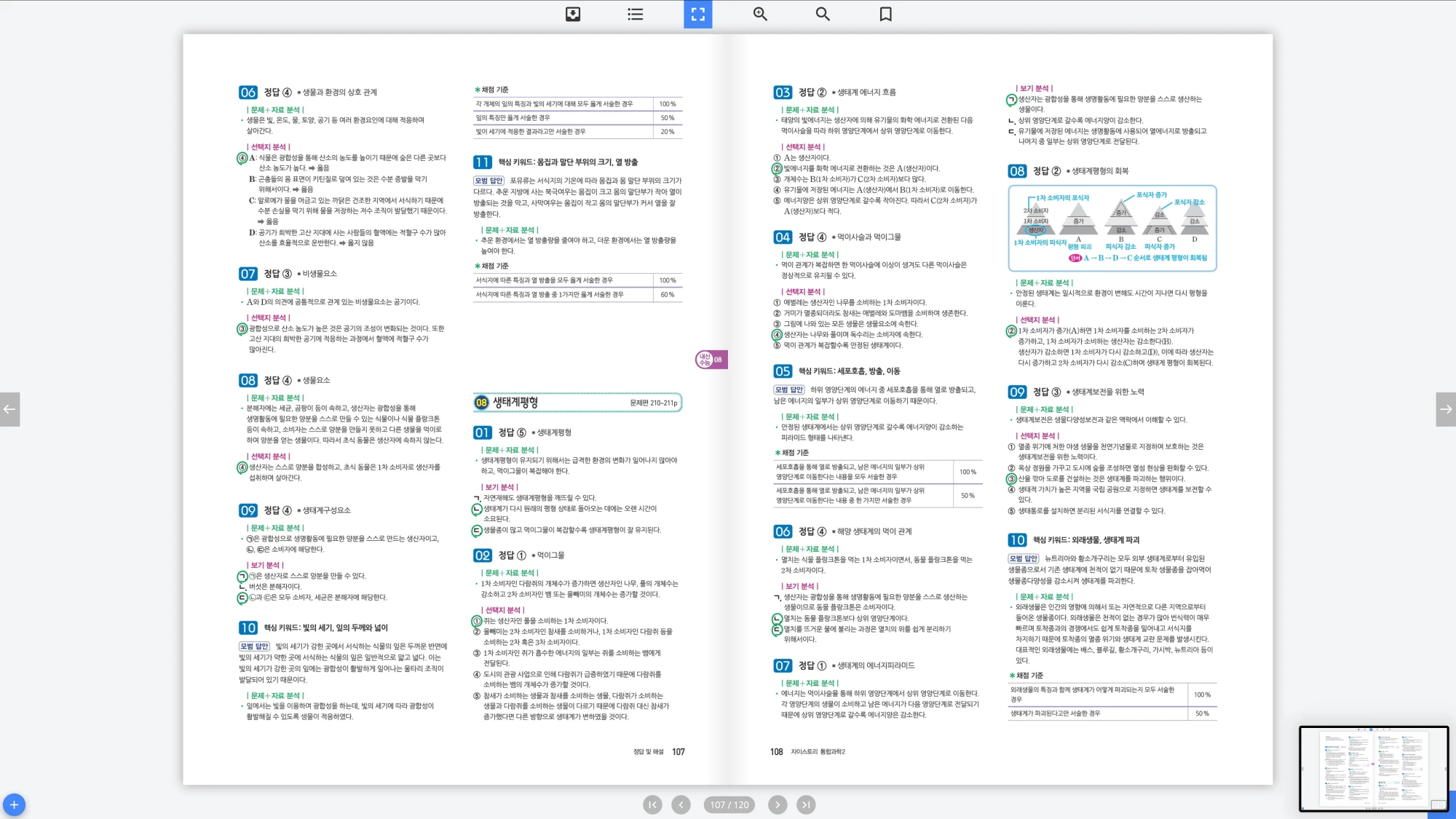The width and height of the screenshot is (1456, 819).
Task: Click the page preview thumbnail
Action: [x=1373, y=768]
